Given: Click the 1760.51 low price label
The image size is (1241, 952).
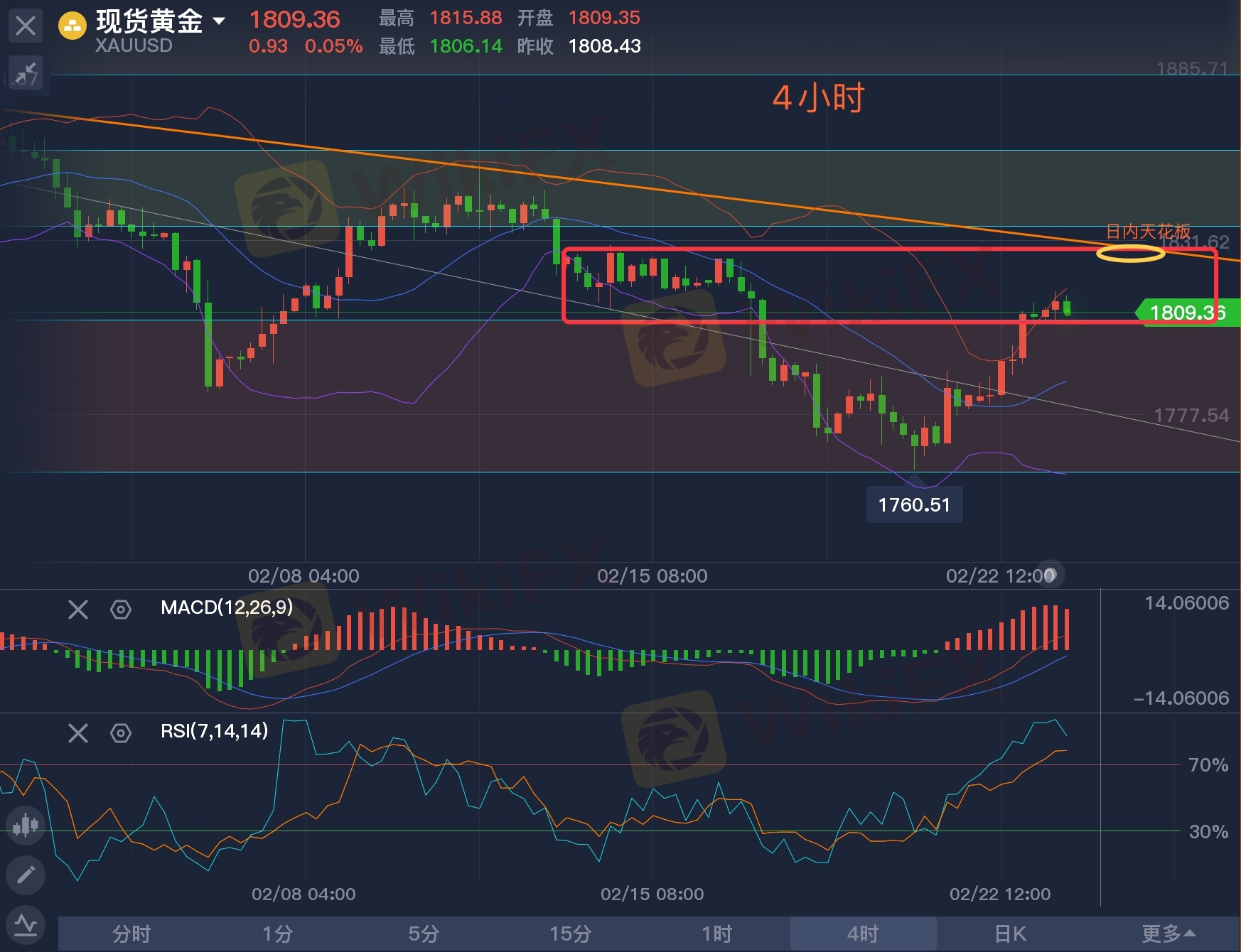Looking at the screenshot, I should (x=914, y=505).
